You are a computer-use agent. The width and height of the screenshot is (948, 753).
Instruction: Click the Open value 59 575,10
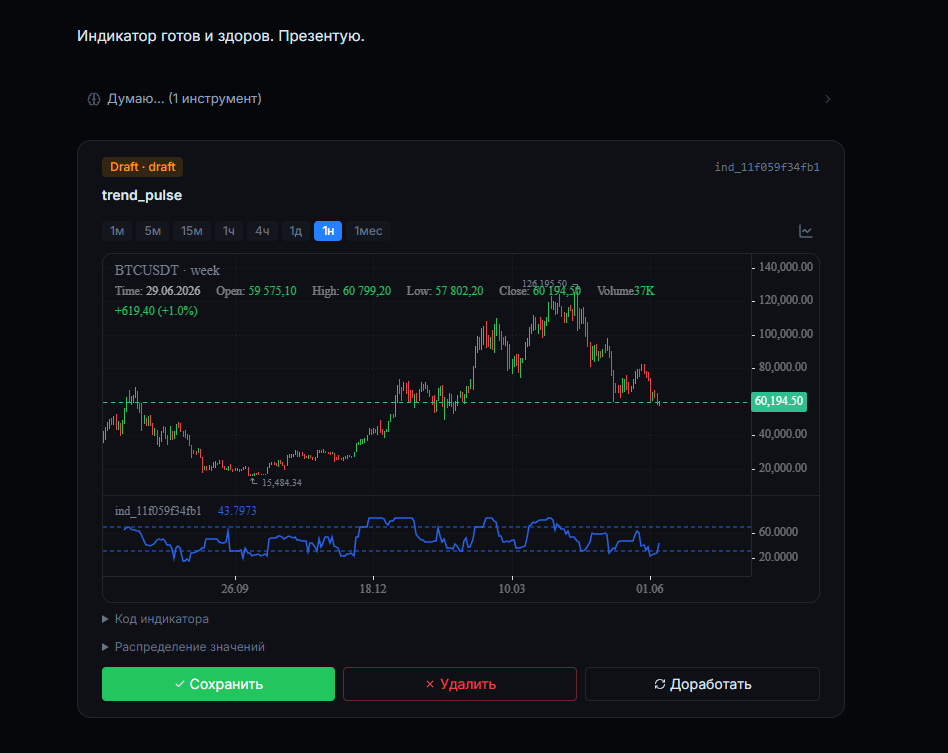272,291
